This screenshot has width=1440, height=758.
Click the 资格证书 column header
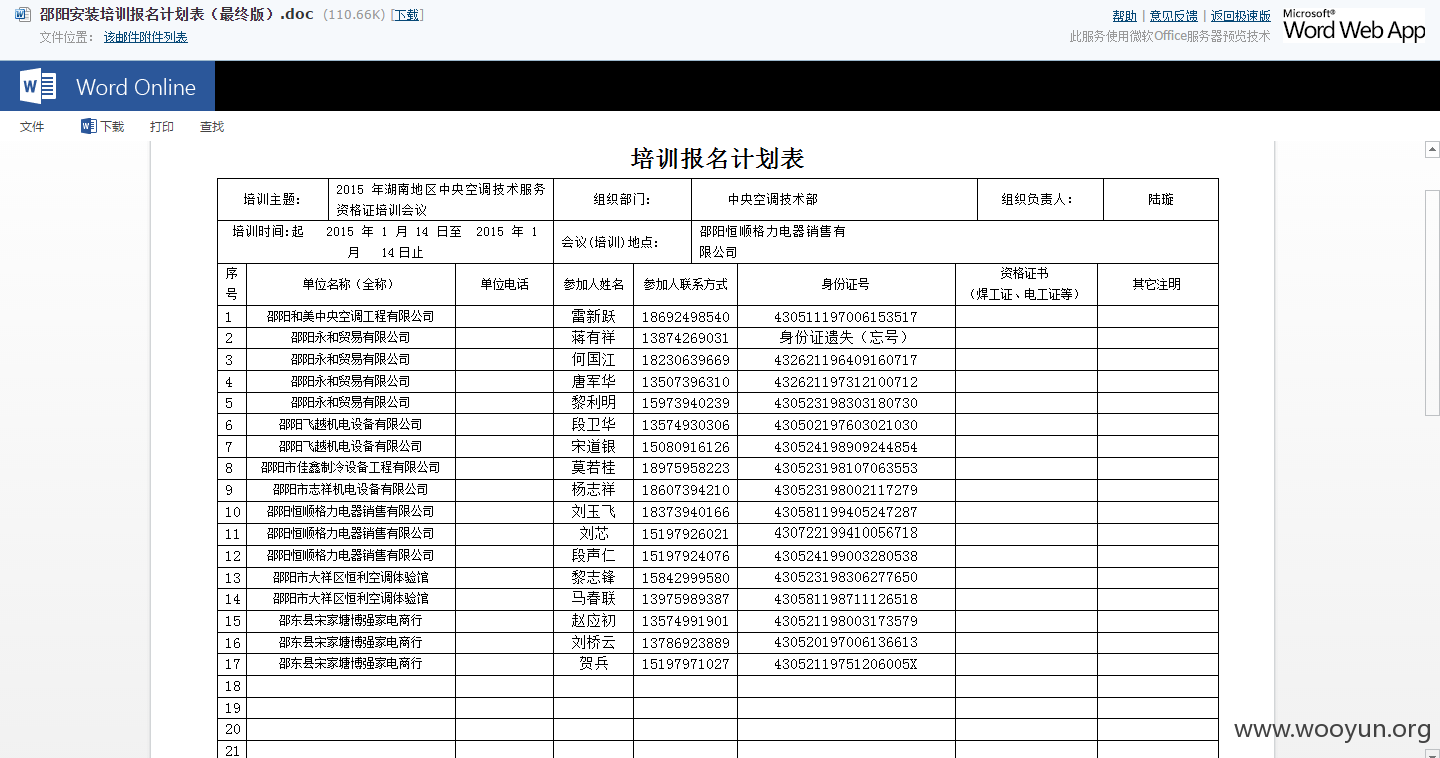coord(1026,284)
